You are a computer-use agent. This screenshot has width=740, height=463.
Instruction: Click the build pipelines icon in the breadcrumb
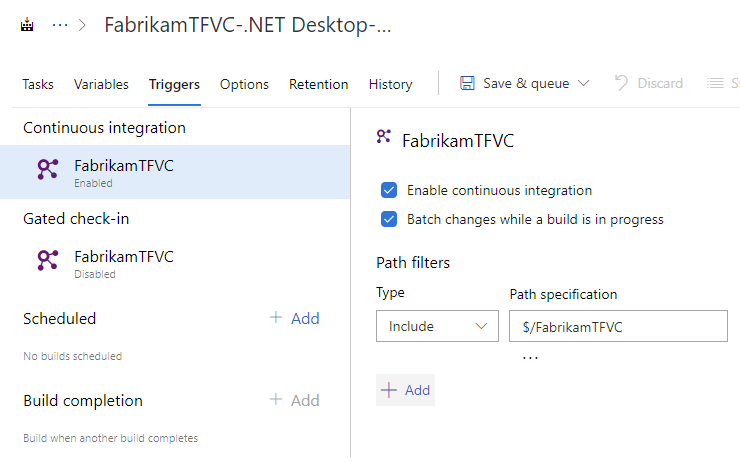click(27, 25)
